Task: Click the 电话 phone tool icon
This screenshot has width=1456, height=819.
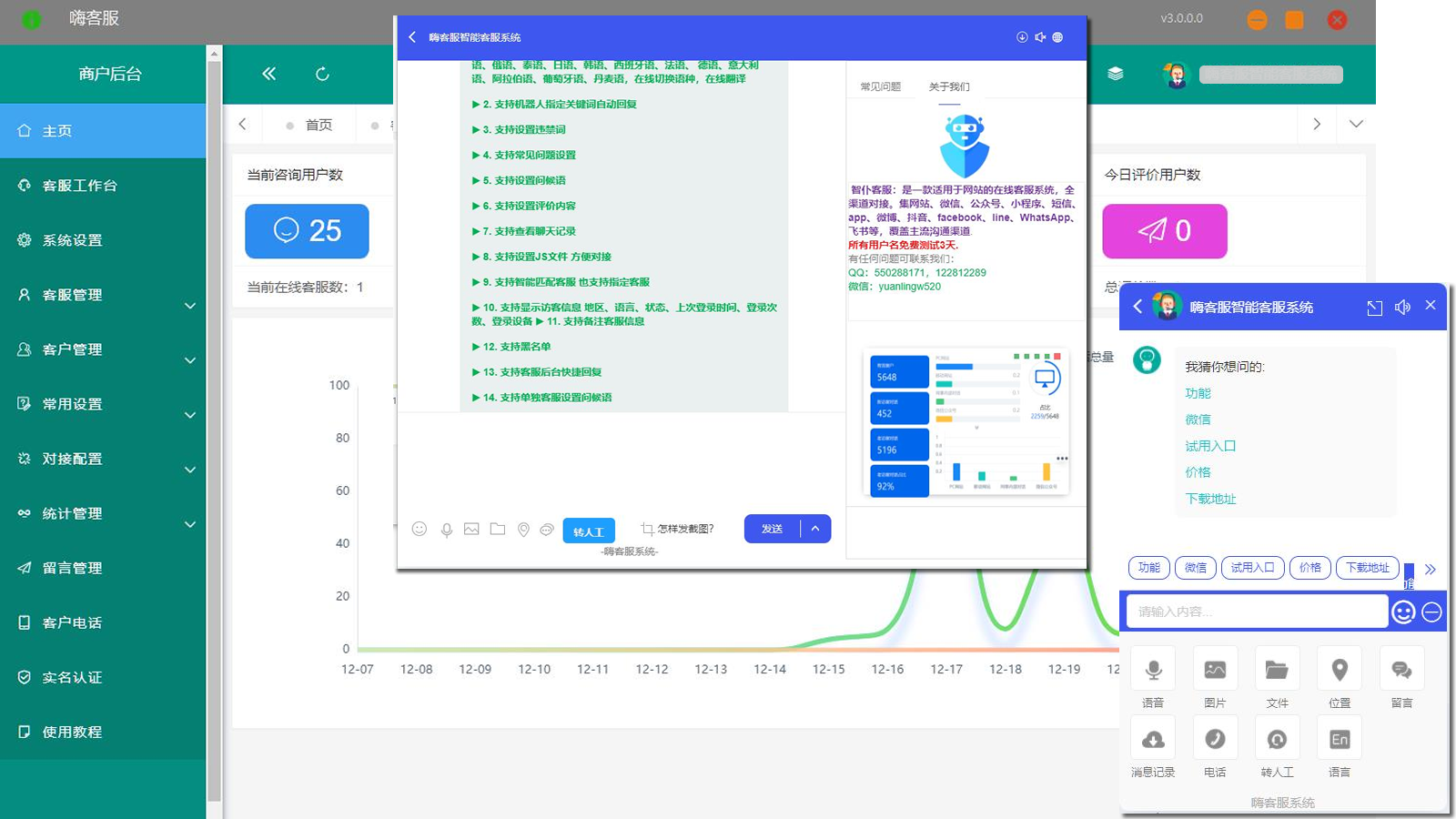Action: coord(1215,740)
